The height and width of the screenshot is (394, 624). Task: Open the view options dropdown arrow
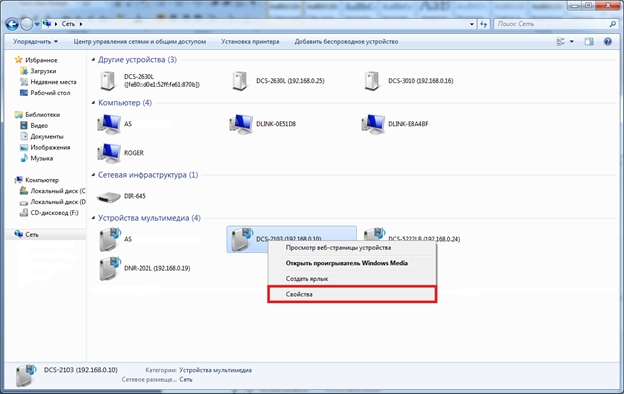point(572,41)
